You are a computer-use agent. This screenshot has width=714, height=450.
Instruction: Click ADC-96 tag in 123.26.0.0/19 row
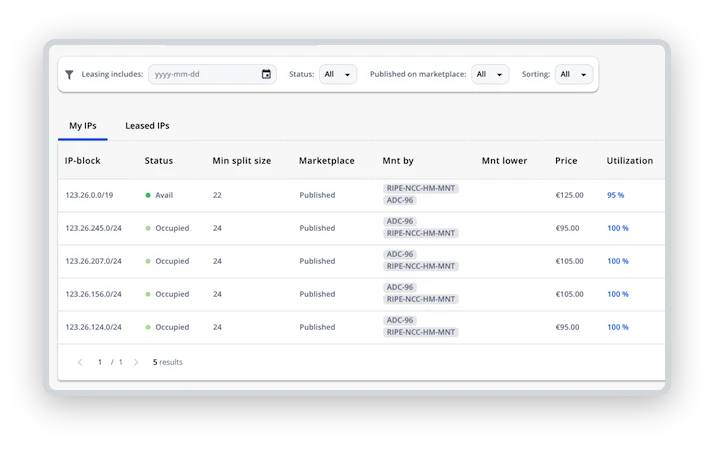click(400, 200)
